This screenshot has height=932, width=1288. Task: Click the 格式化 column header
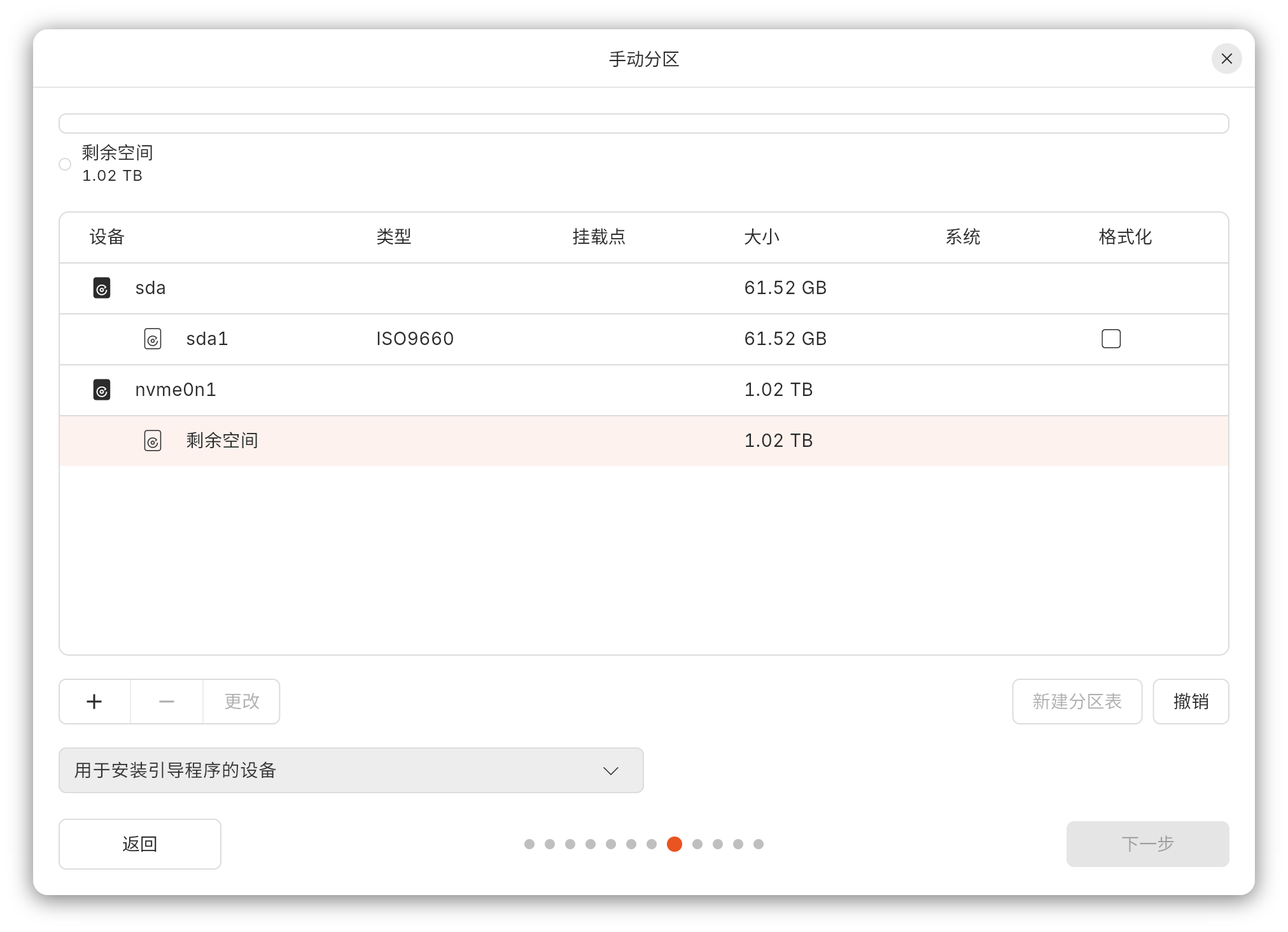pyautogui.click(x=1125, y=237)
